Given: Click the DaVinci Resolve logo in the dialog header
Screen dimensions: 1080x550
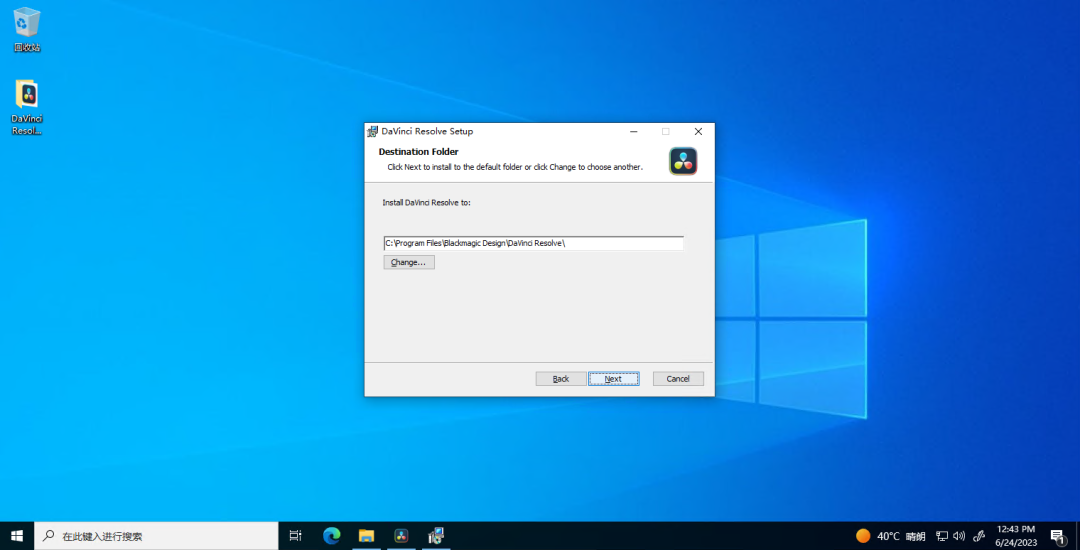Looking at the screenshot, I should 683,161.
